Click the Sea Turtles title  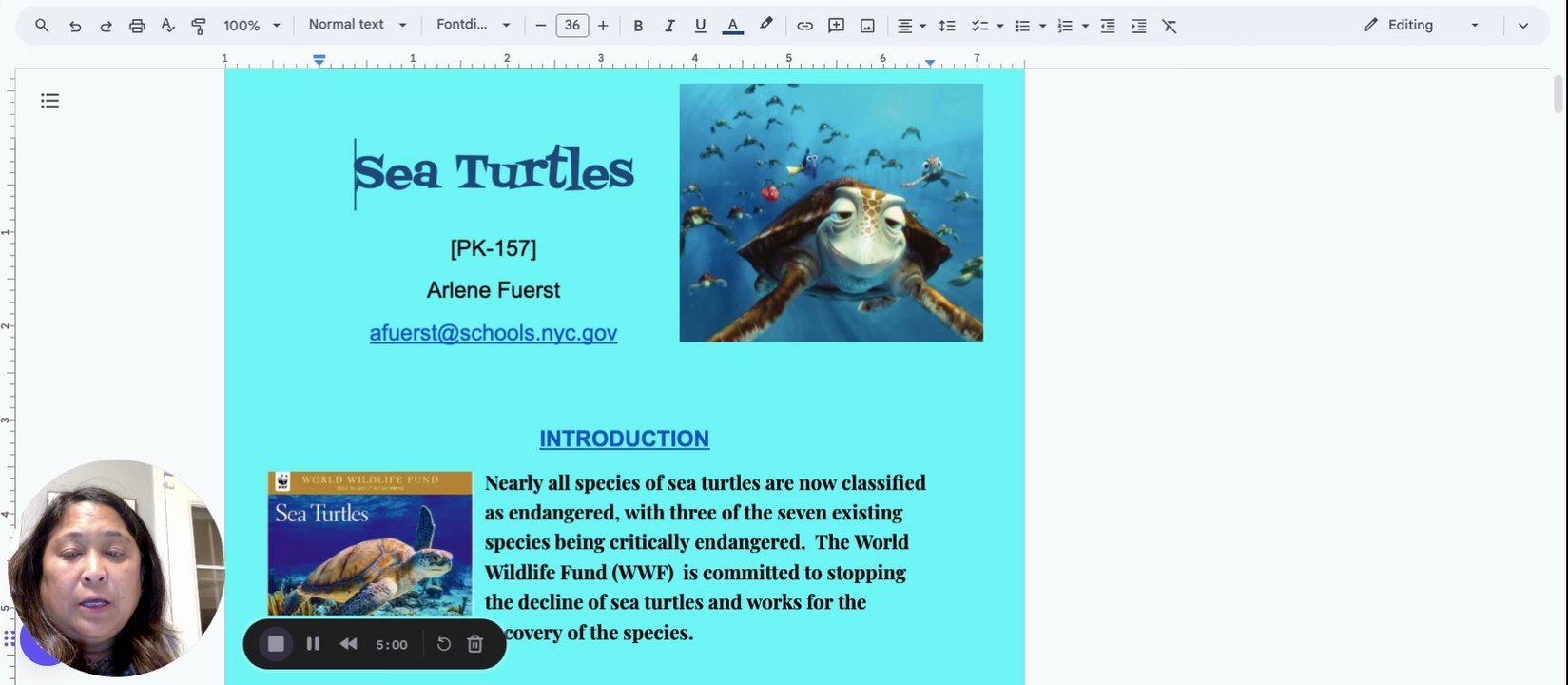coord(494,171)
